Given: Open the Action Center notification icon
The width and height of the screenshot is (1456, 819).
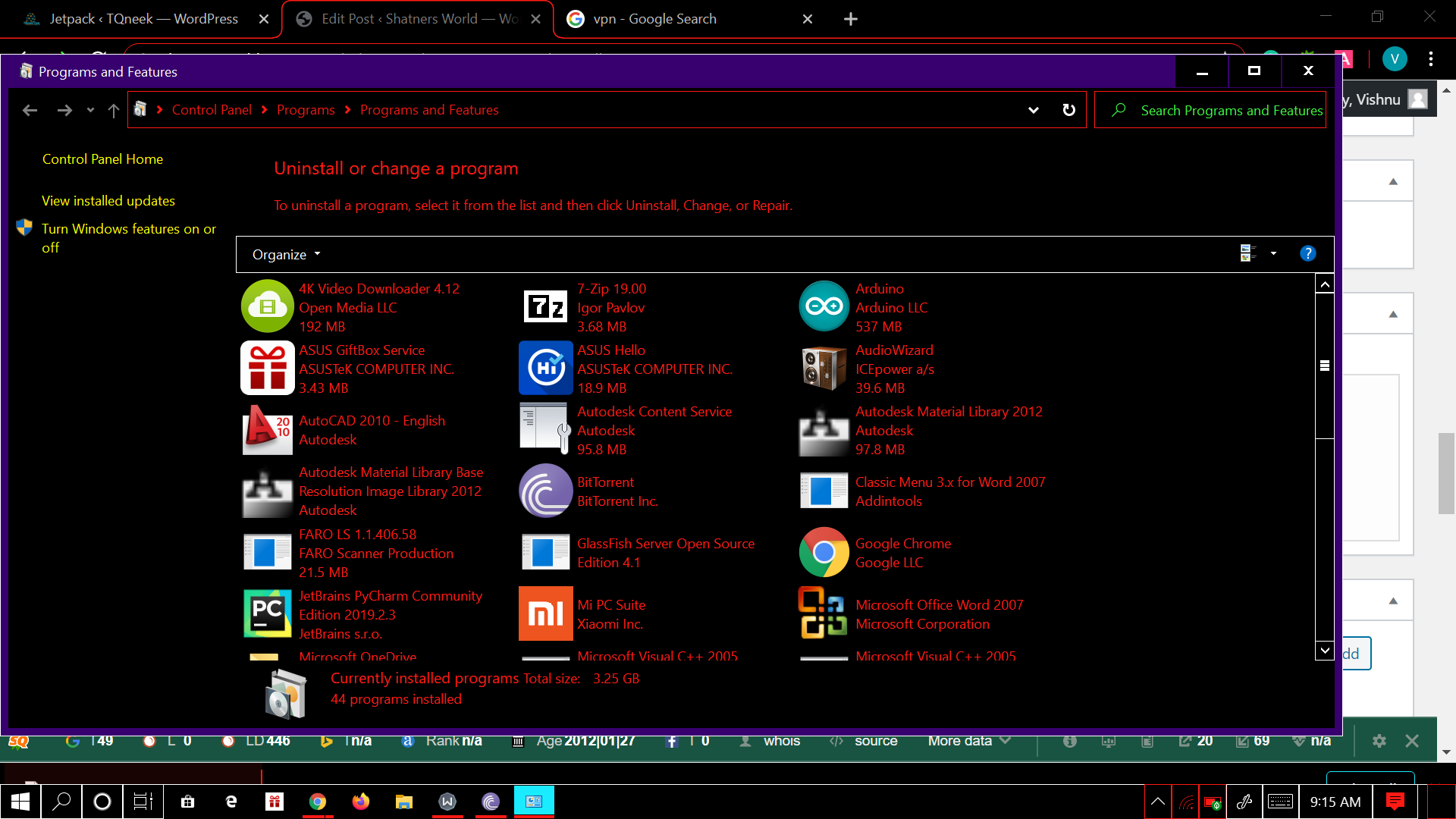Looking at the screenshot, I should (x=1395, y=802).
